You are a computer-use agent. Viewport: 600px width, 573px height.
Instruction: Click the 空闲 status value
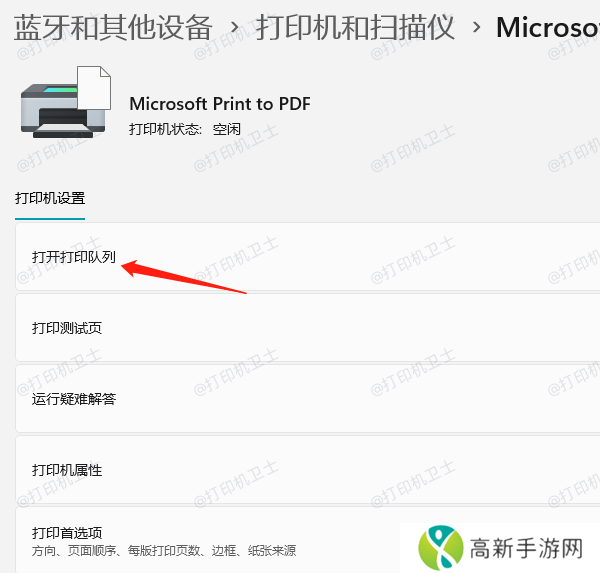227,129
